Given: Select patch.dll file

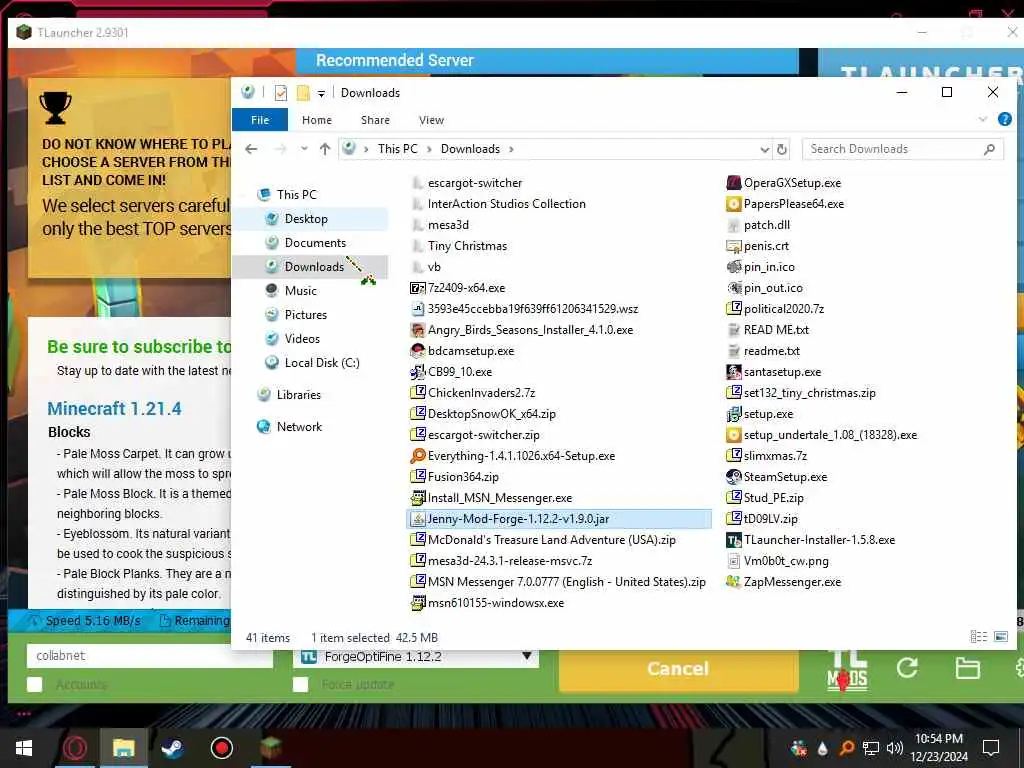Looking at the screenshot, I should point(758,225).
